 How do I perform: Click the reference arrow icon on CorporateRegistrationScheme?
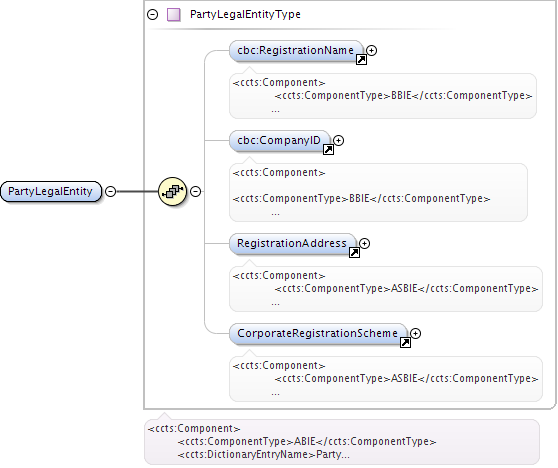[405, 343]
